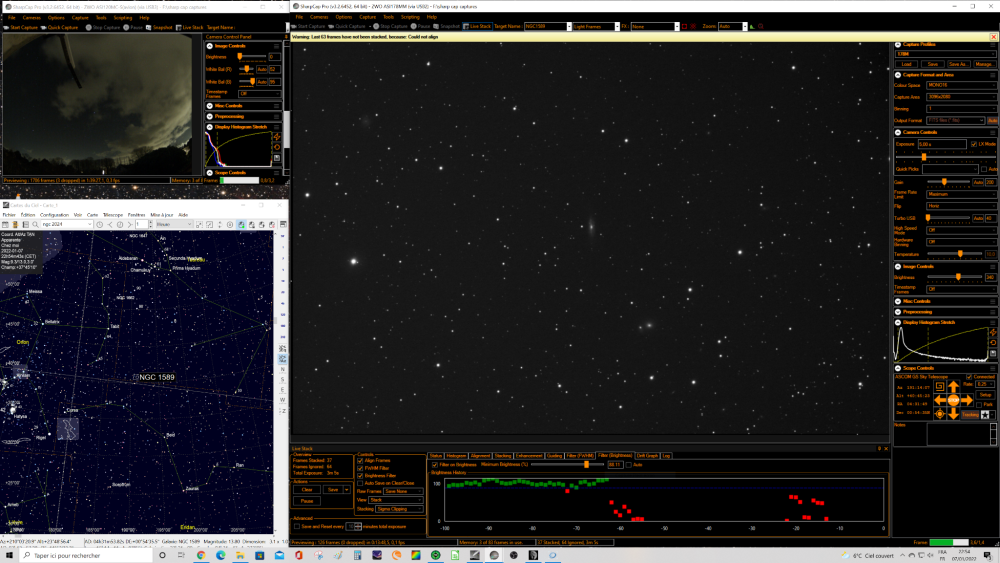Click the scope move up arrow
The image size is (1000, 563).
coord(953,387)
